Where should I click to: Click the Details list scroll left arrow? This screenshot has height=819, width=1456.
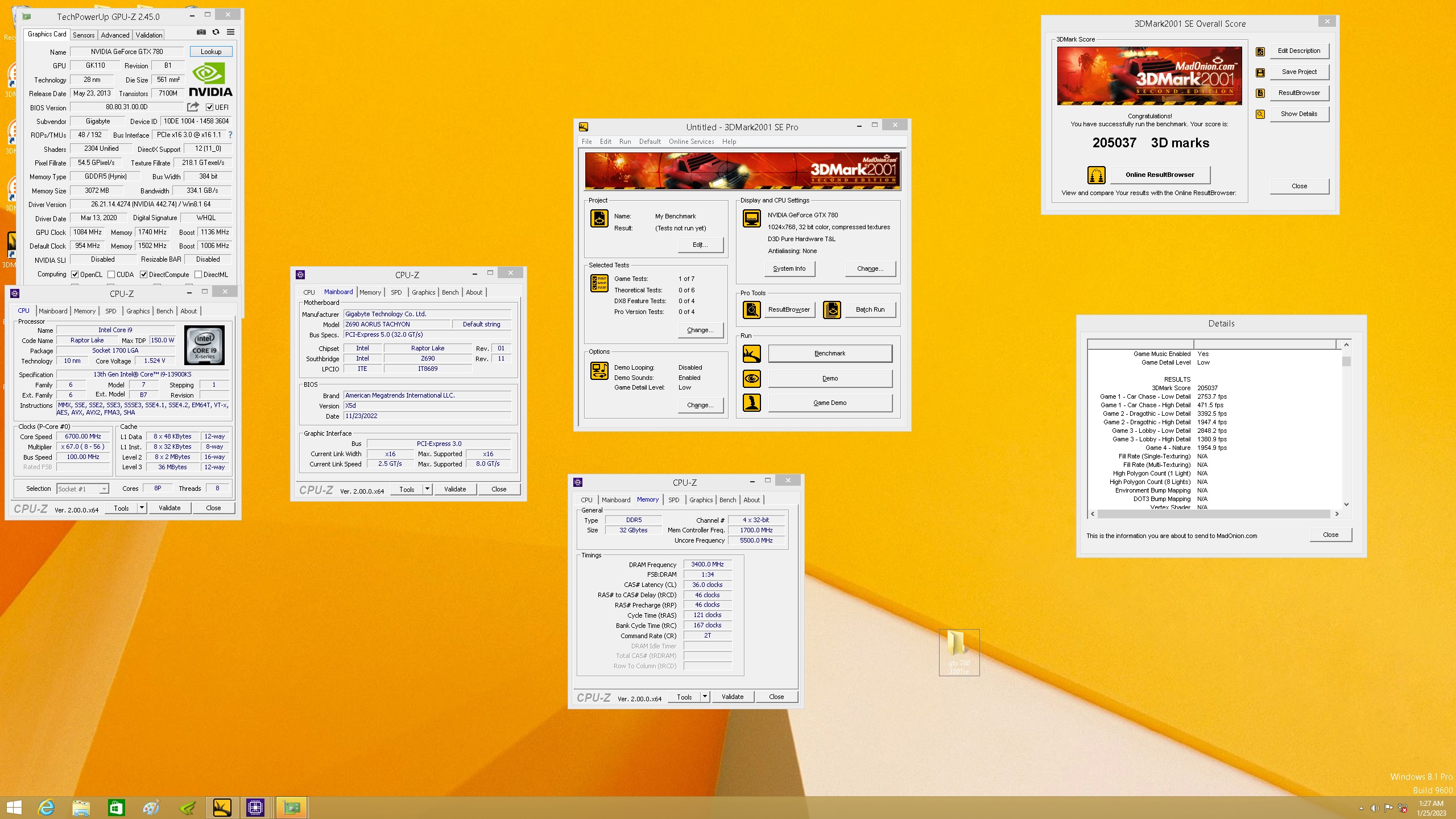click(1093, 514)
